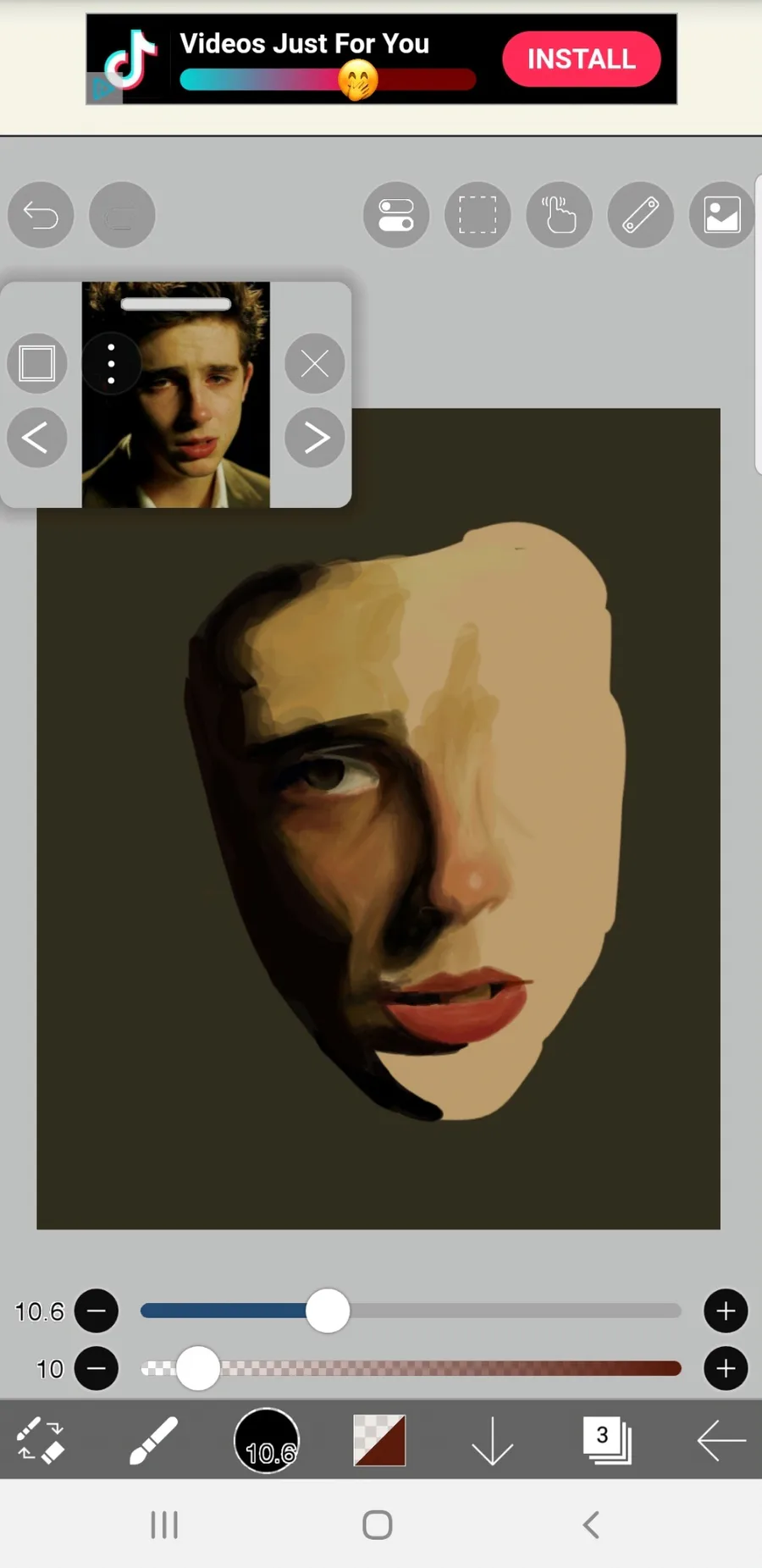The image size is (762, 1568).
Task: Tap the Android back button
Action: pyautogui.click(x=591, y=1526)
